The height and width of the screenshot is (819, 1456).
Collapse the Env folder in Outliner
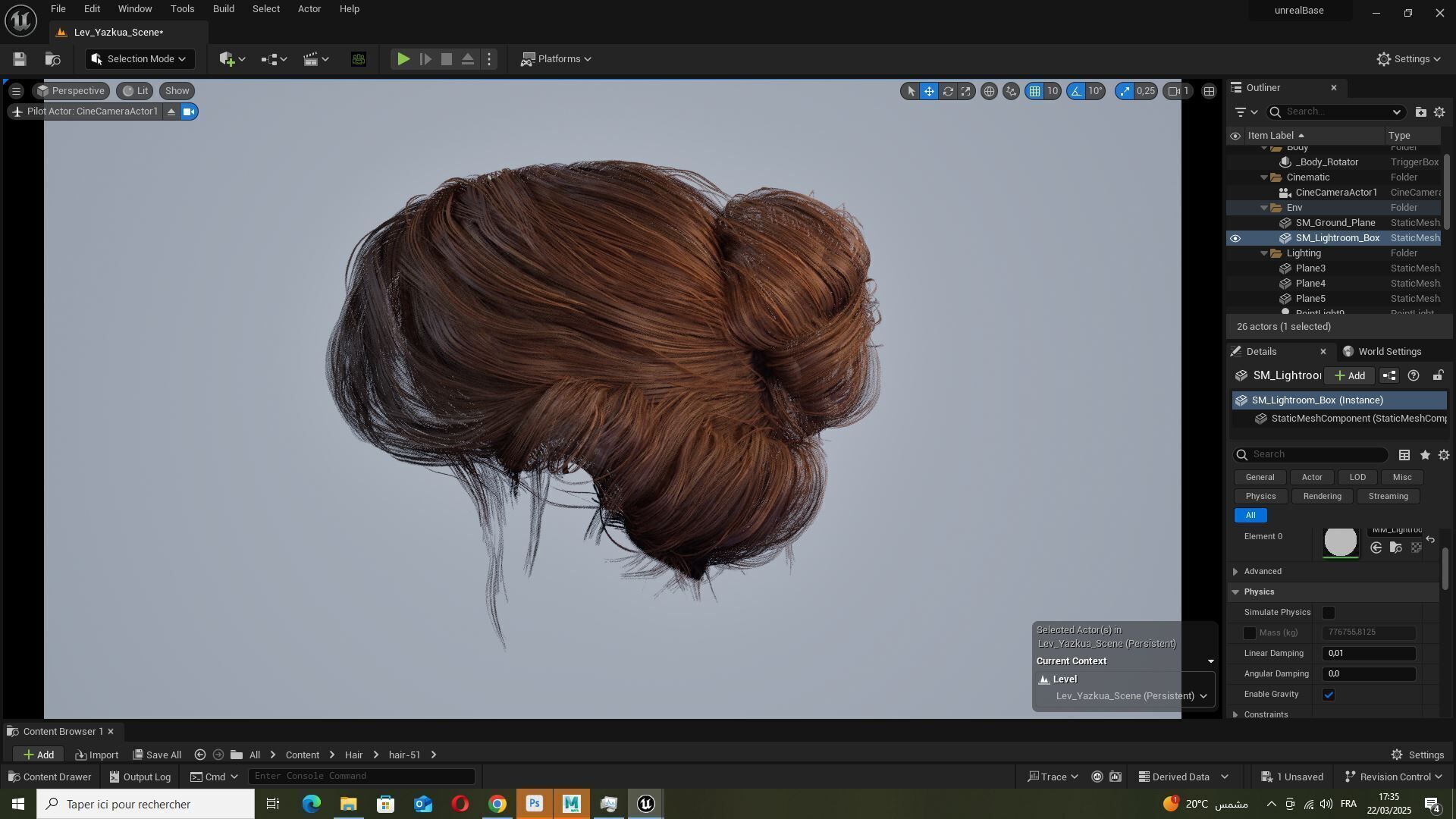(x=1264, y=208)
